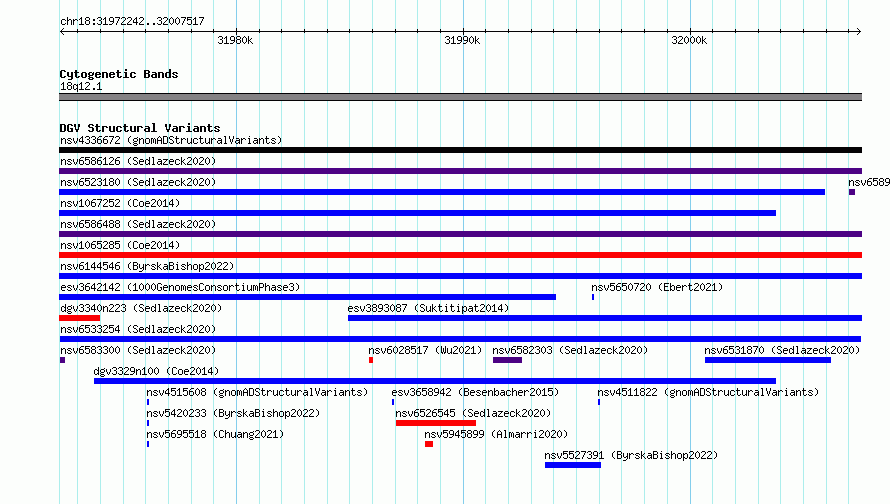The image size is (890, 504).
Task: Click the purple nsv6586488 variant bar
Action: 460,234
